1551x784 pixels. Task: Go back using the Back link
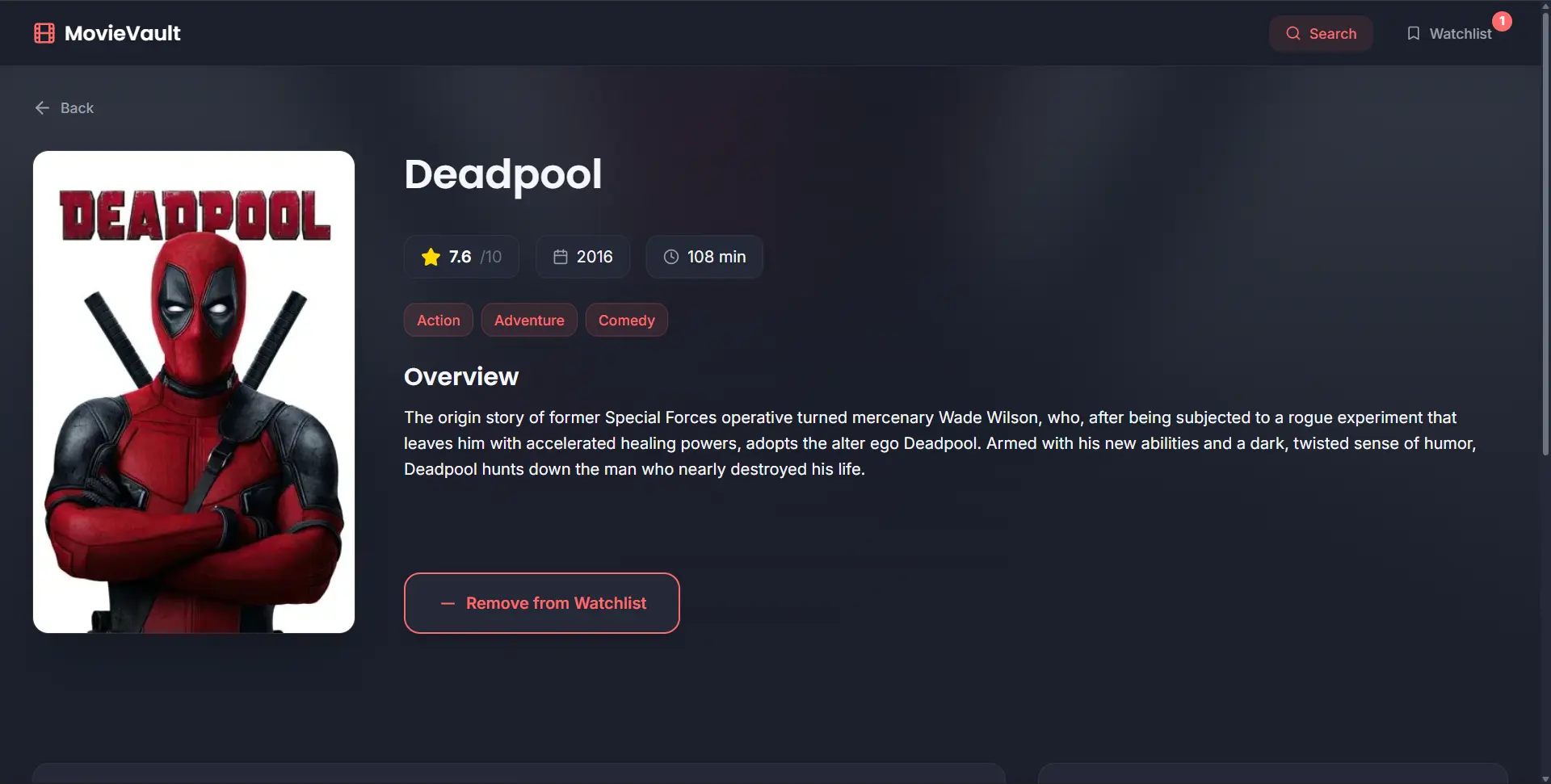click(x=77, y=108)
